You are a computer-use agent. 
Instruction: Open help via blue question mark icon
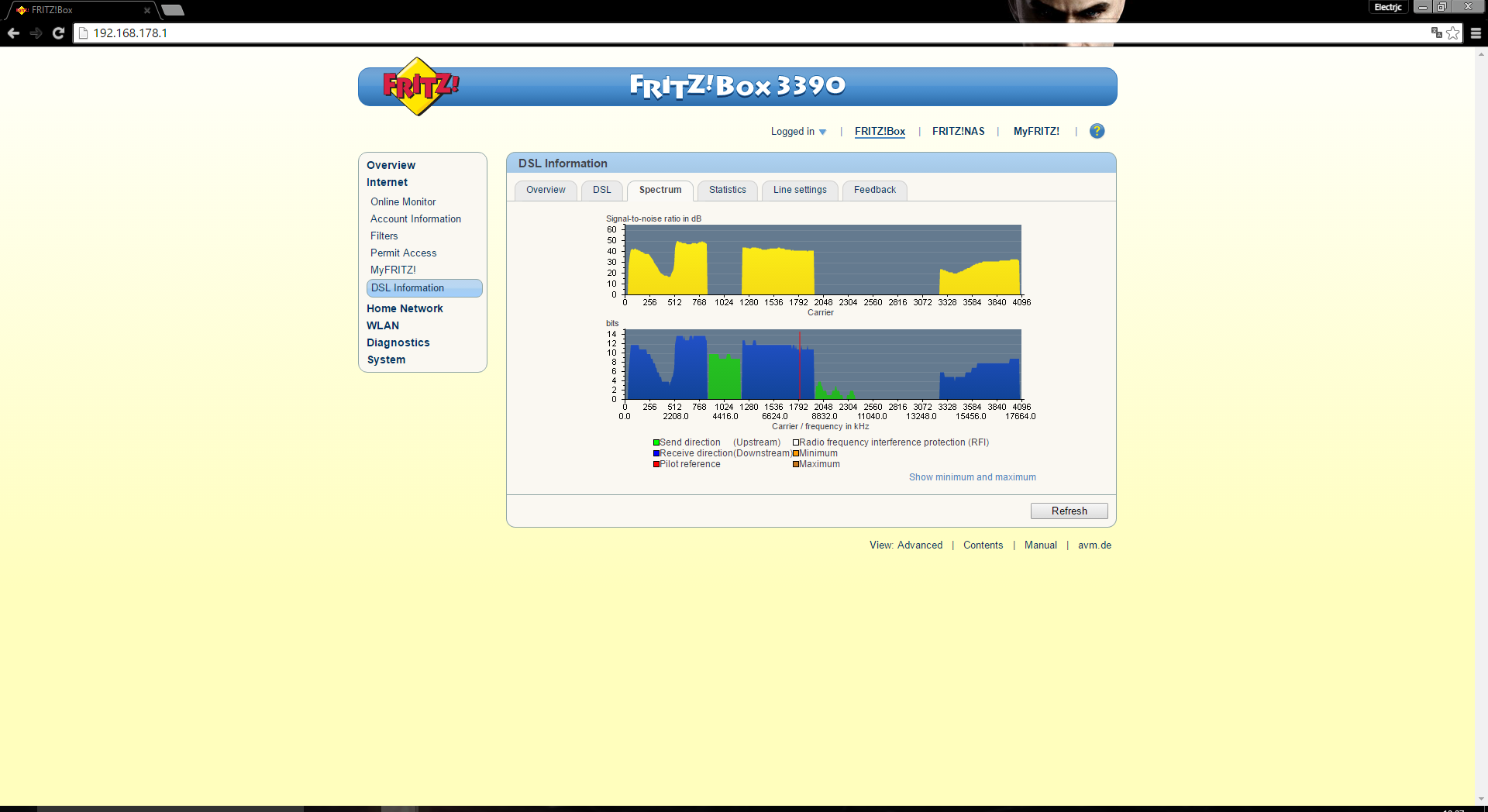[x=1097, y=131]
